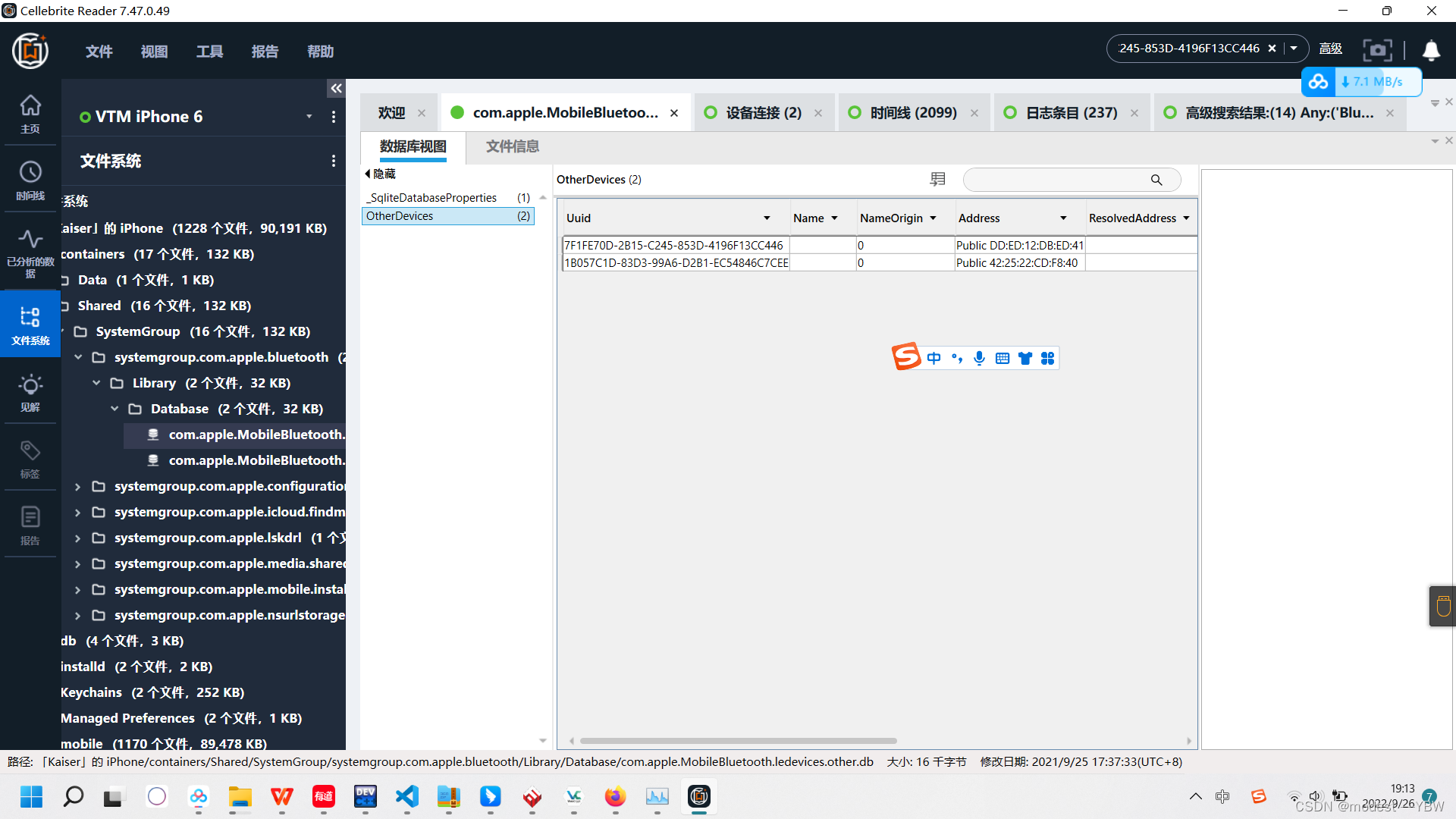
Task: Open Address column filter dropdown
Action: (x=1063, y=218)
